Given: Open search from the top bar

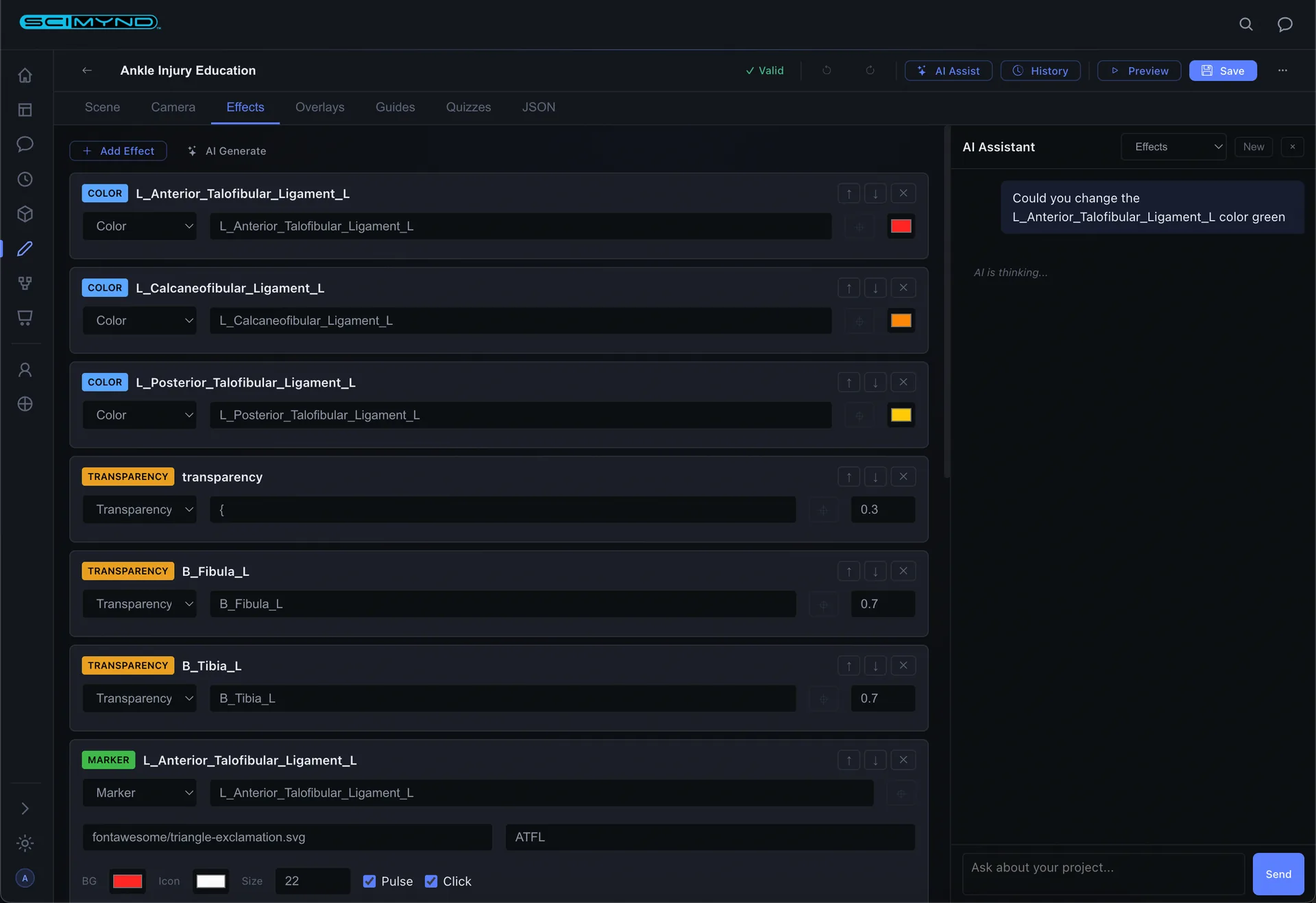Looking at the screenshot, I should (1246, 24).
